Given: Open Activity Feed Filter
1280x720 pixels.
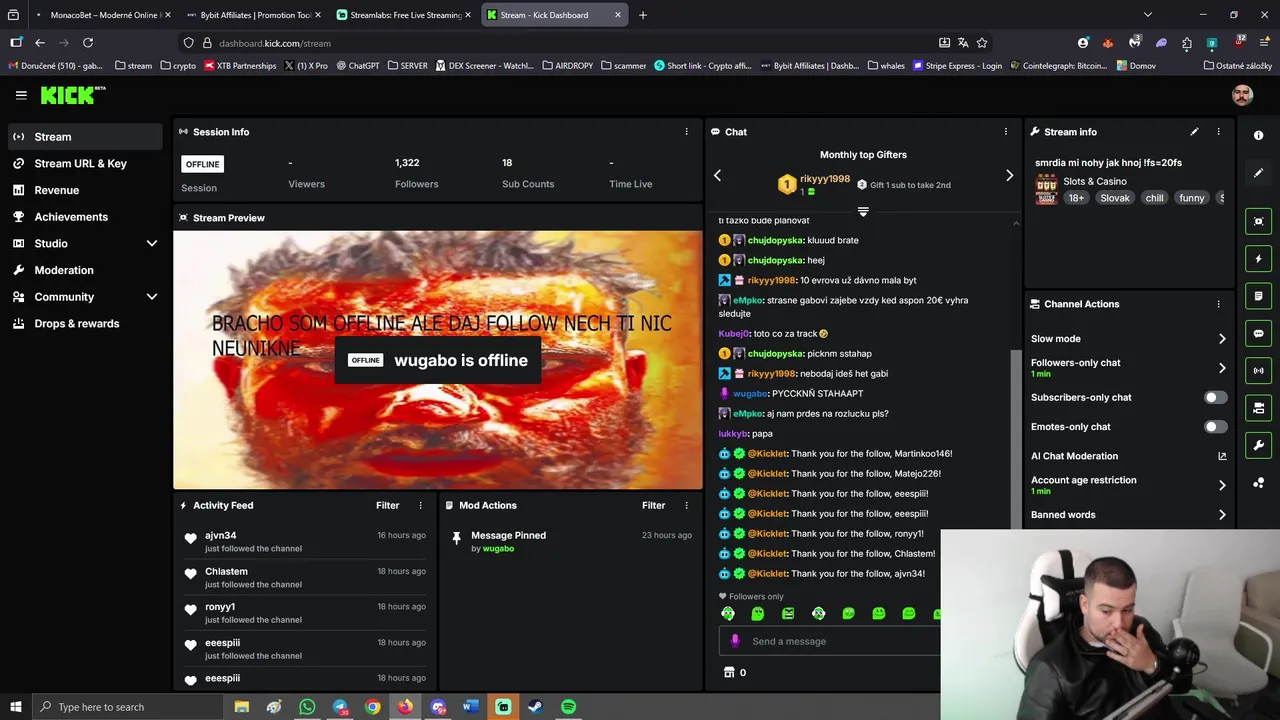Looking at the screenshot, I should (387, 506).
